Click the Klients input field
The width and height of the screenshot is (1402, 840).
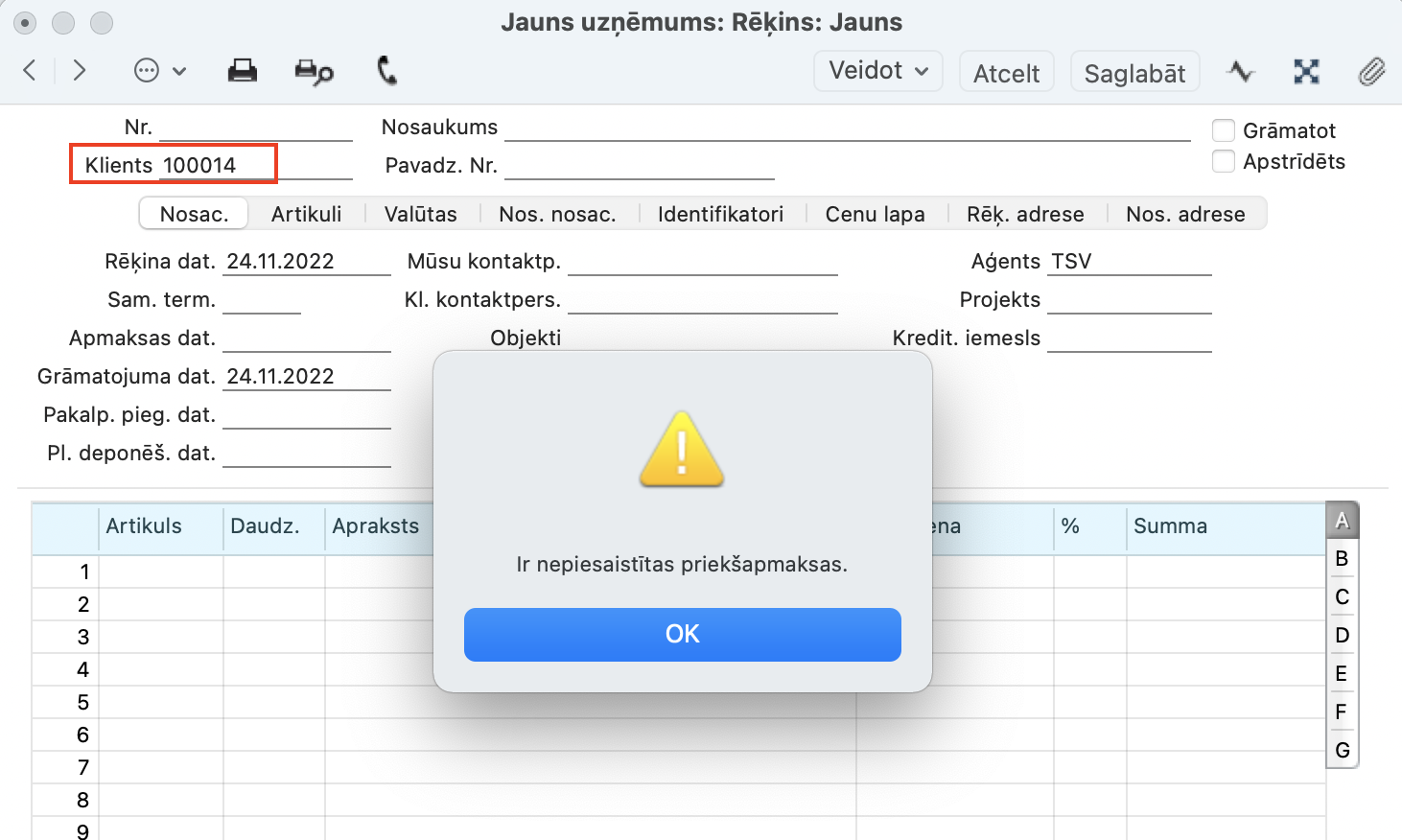pyautogui.click(x=255, y=165)
